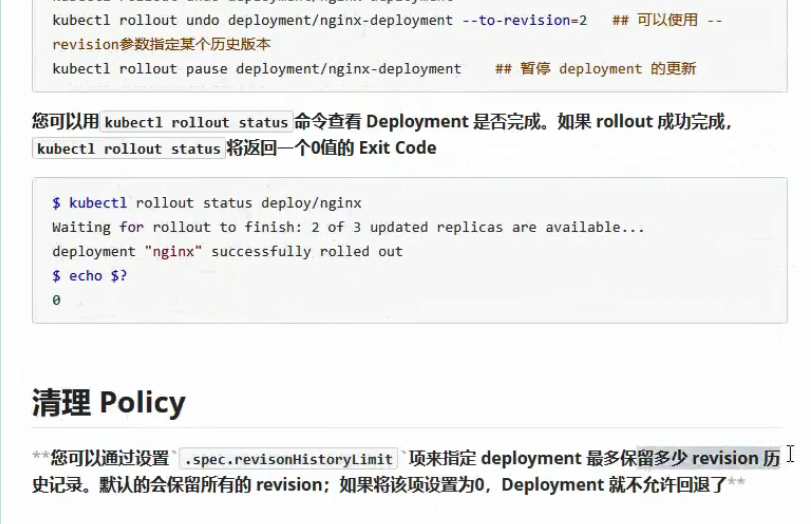Image resolution: width=811 pixels, height=524 pixels.
Task: Click the text '将返回一个0值的 Exit Code'
Action: [332, 148]
